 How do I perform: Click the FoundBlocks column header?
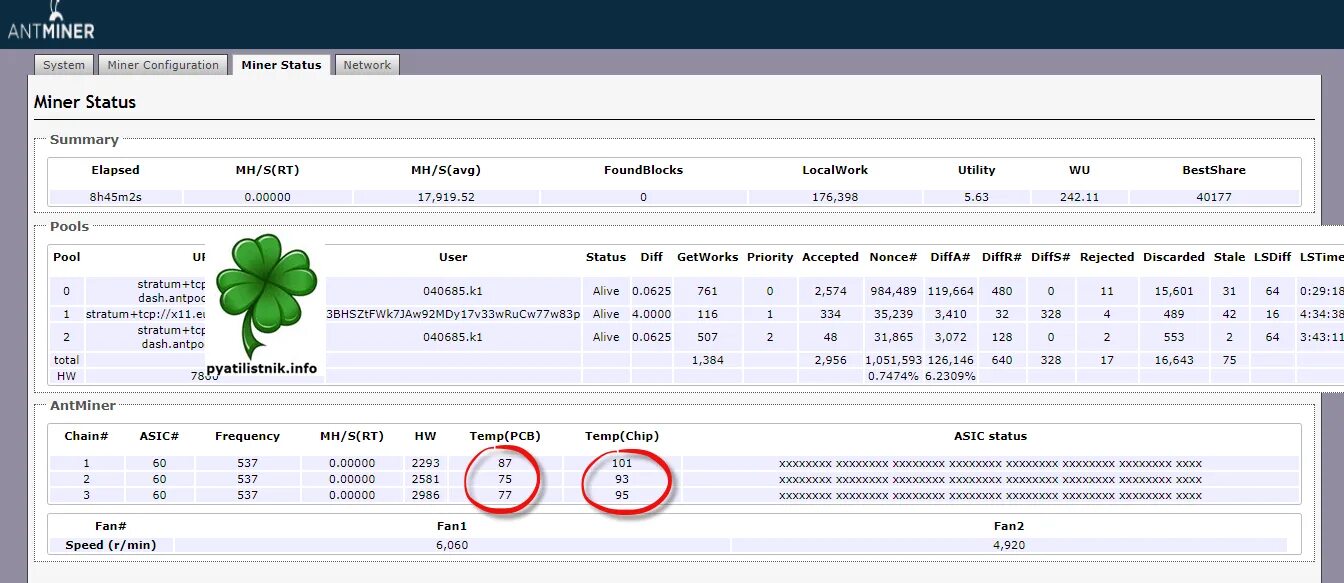click(x=643, y=170)
